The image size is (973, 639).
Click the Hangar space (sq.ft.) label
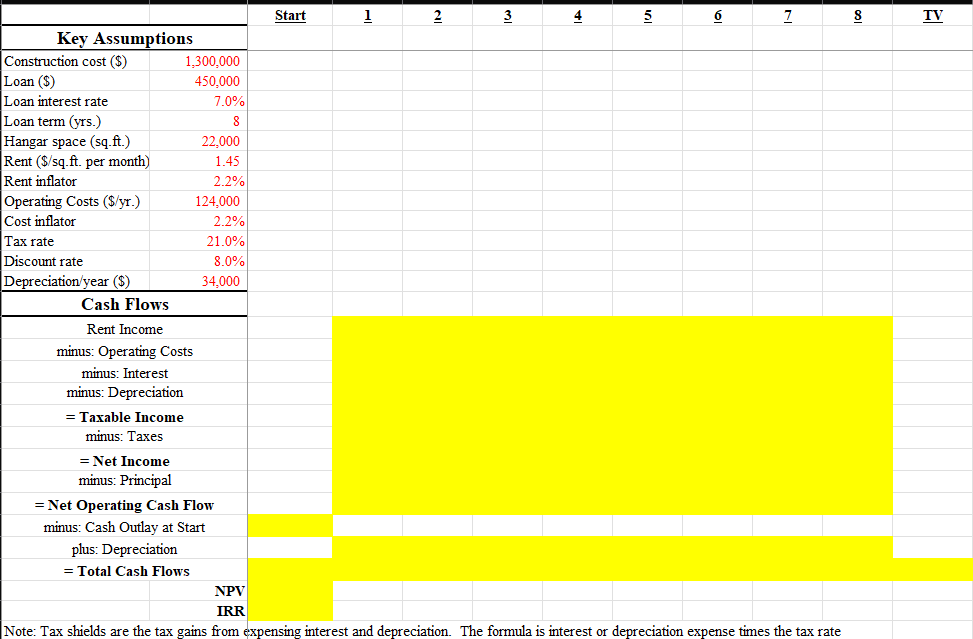coord(67,141)
